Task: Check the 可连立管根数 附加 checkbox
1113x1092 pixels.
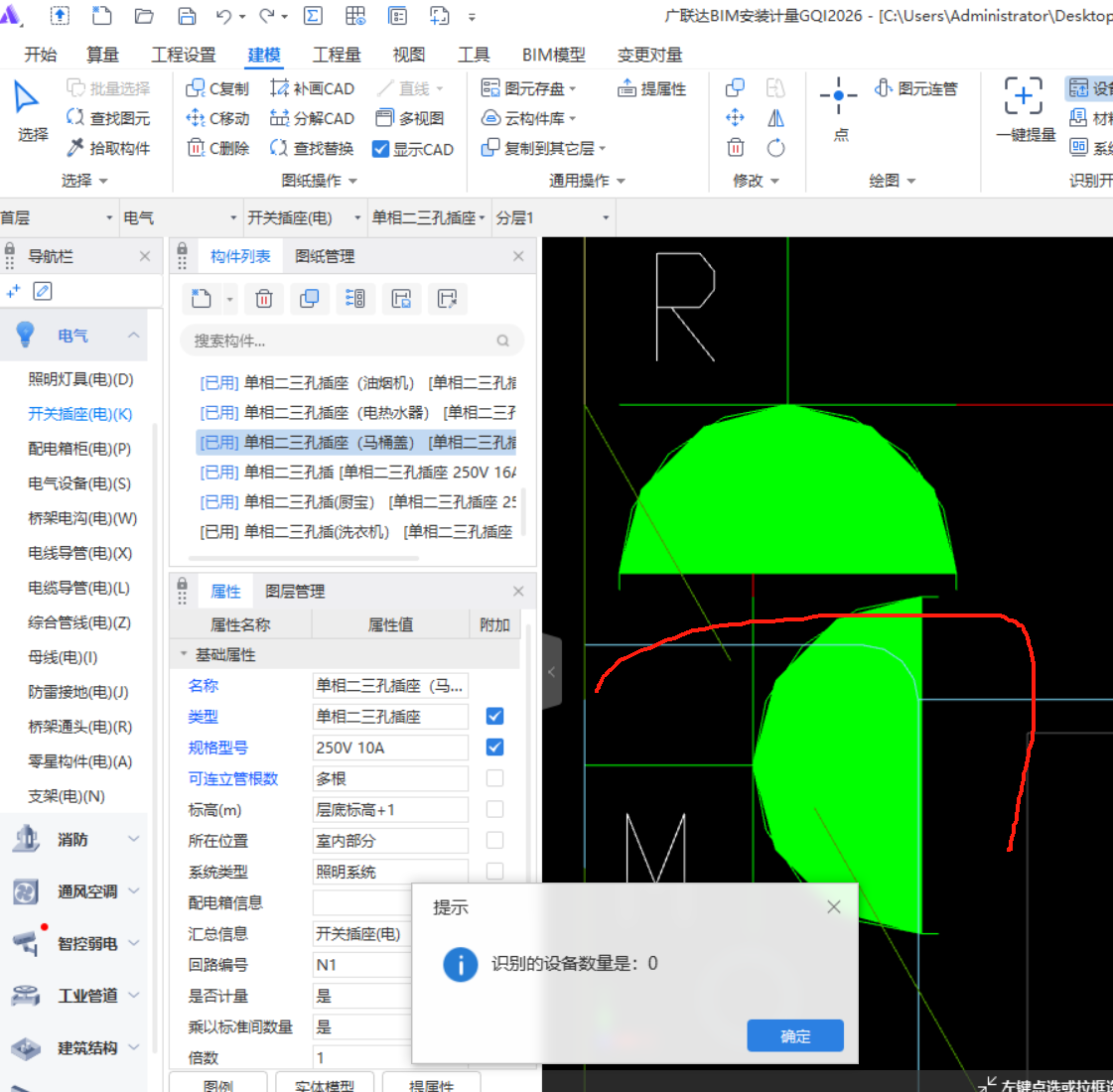Action: [x=494, y=778]
